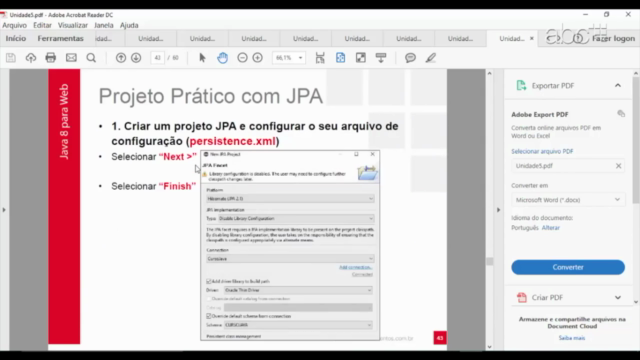Screen dimensions: 640x360
Task: Click the Save file icon
Action: coord(11,58)
